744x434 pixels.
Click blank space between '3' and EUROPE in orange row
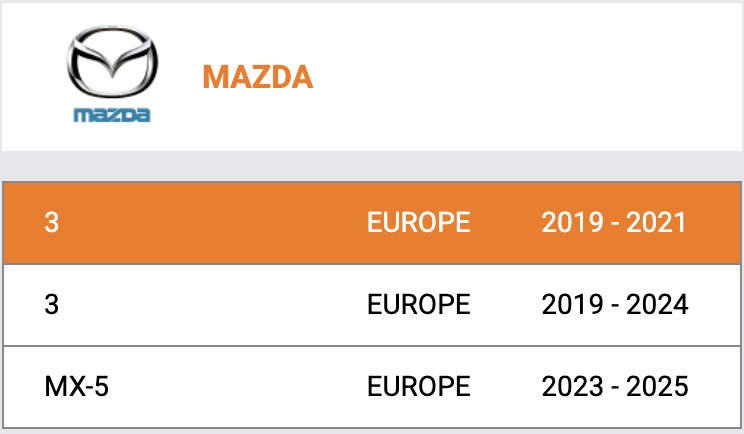point(210,222)
